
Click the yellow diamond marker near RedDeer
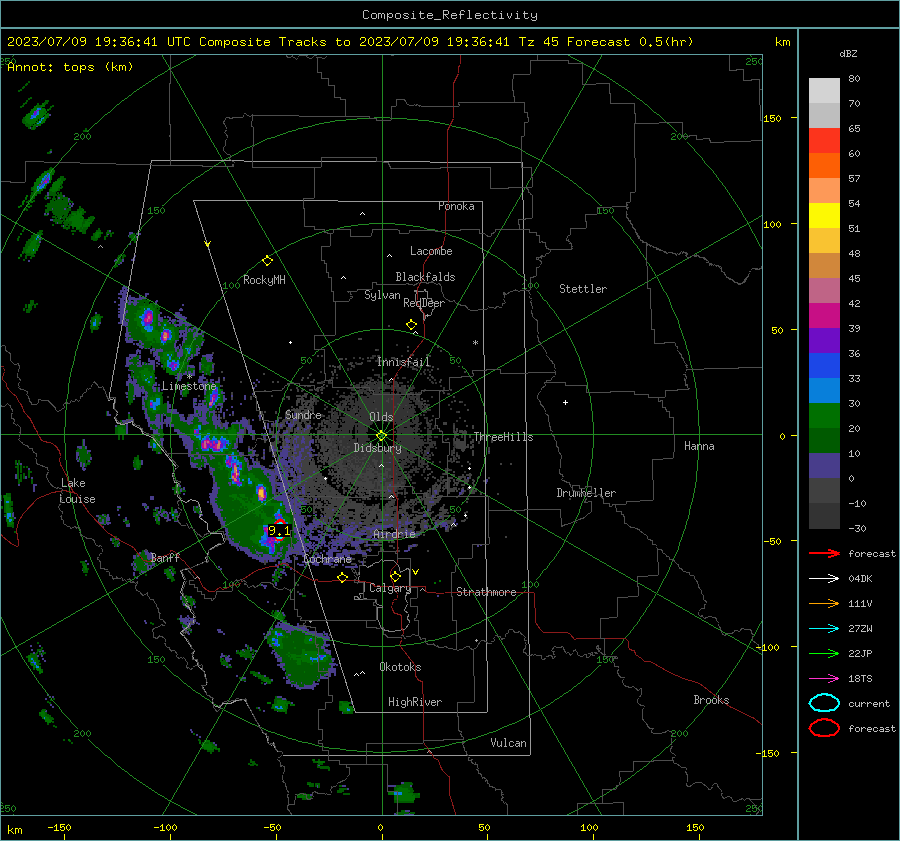[x=411, y=325]
